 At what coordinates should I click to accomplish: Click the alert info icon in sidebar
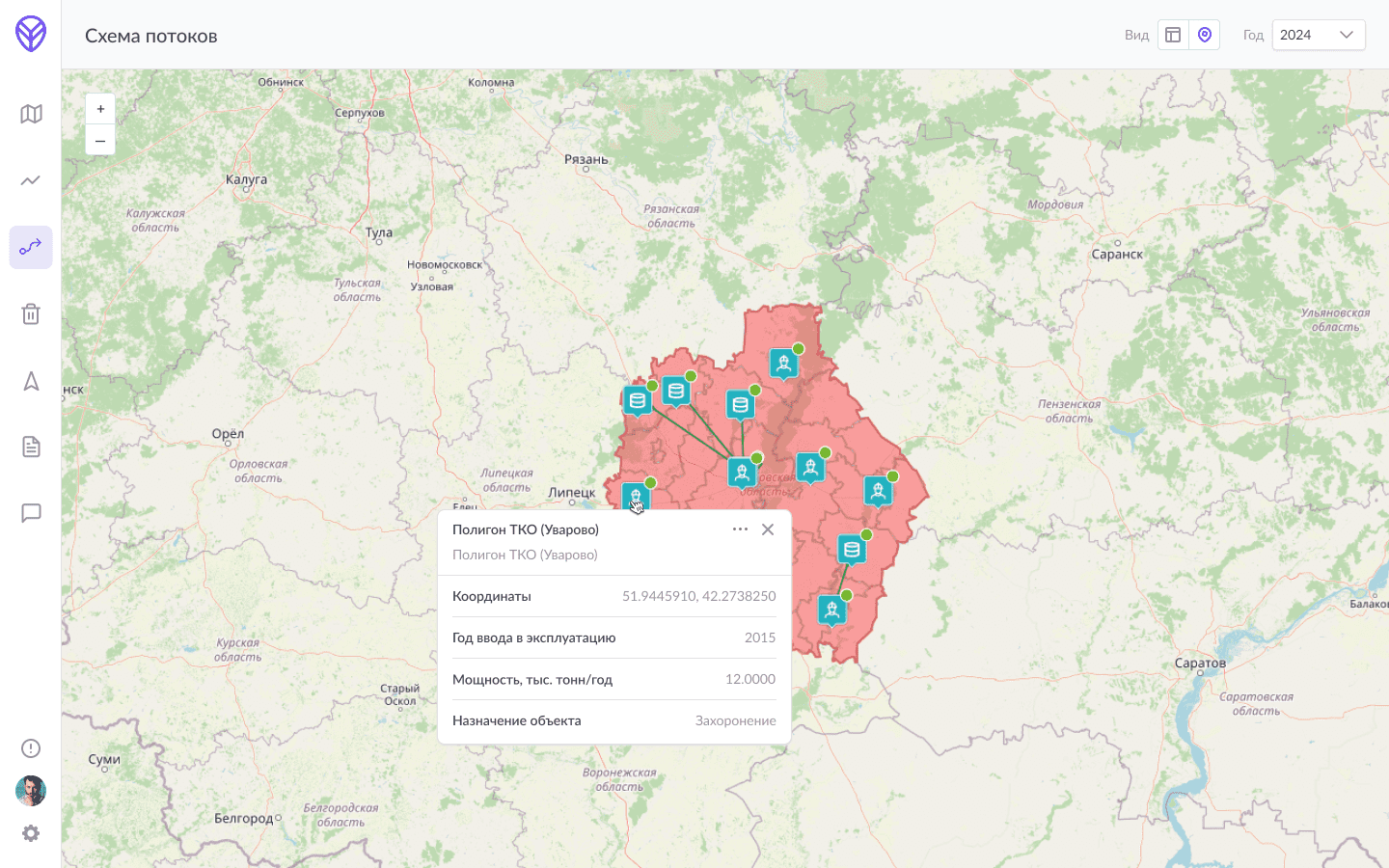click(31, 748)
